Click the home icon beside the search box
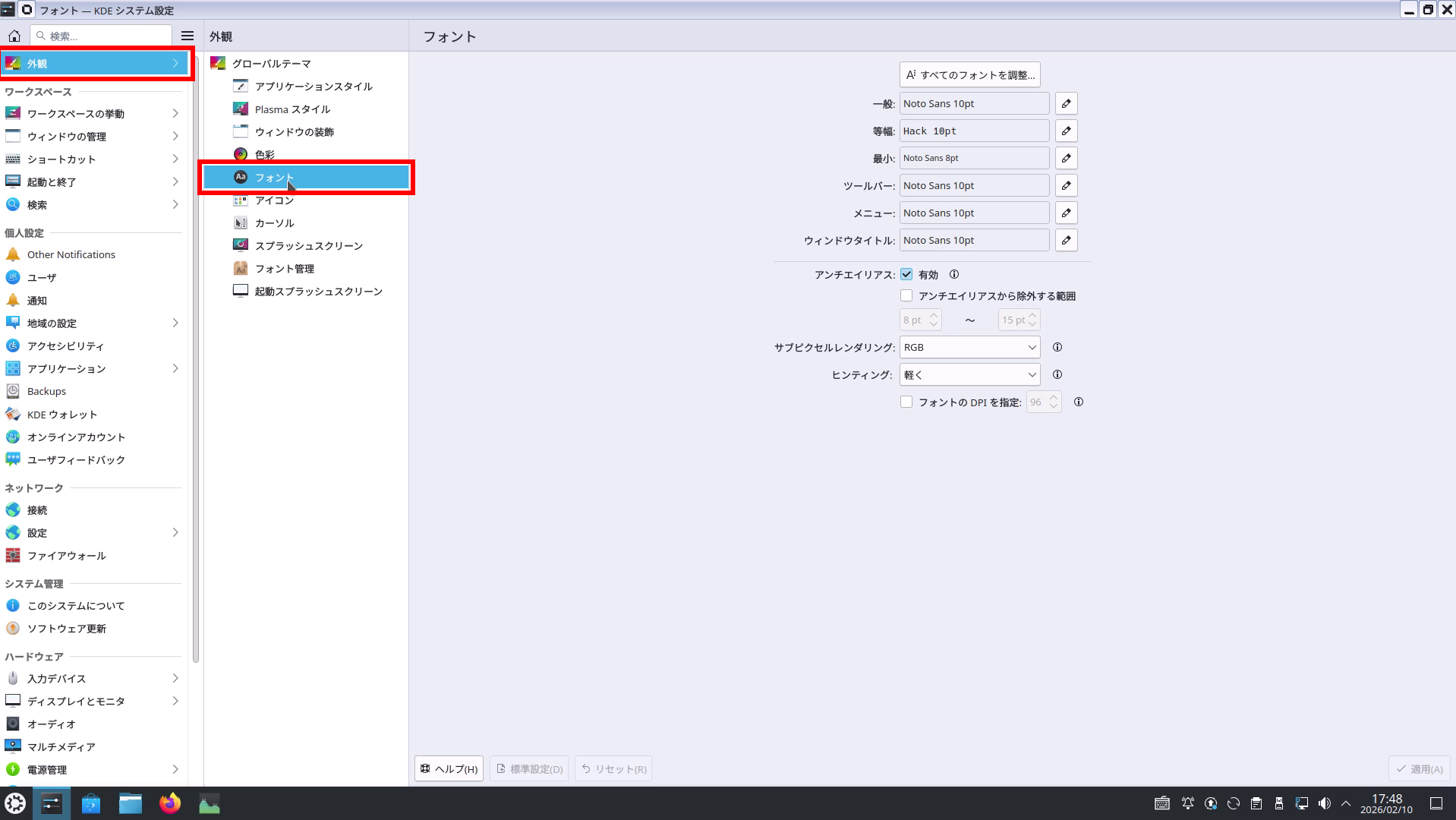 14,36
